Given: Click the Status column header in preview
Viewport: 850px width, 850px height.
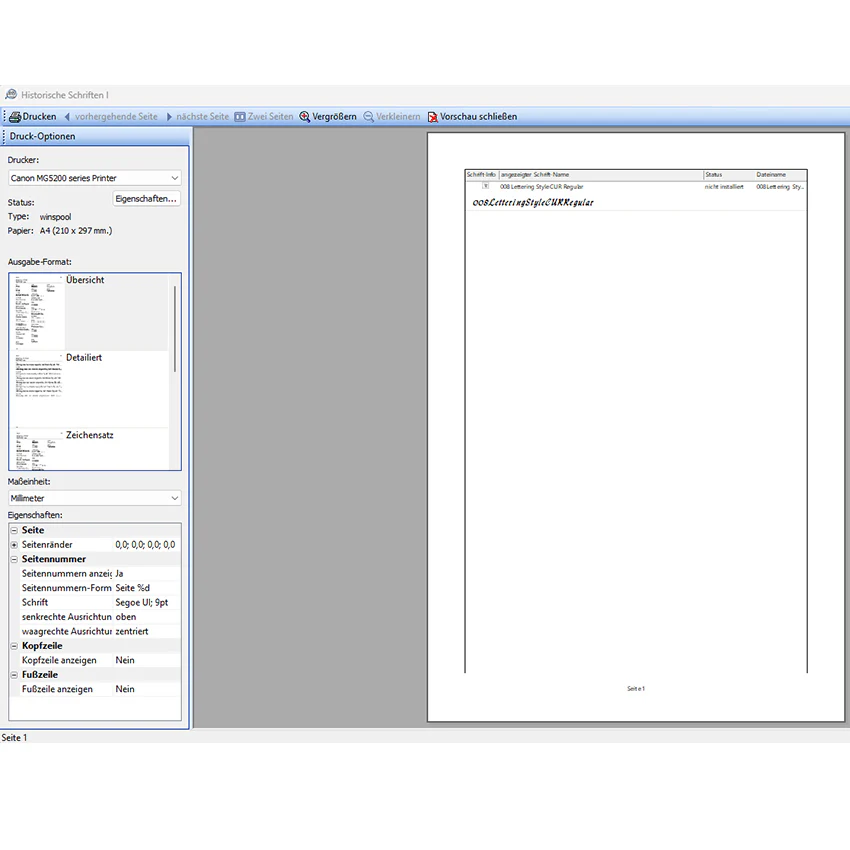Looking at the screenshot, I should coord(713,175).
